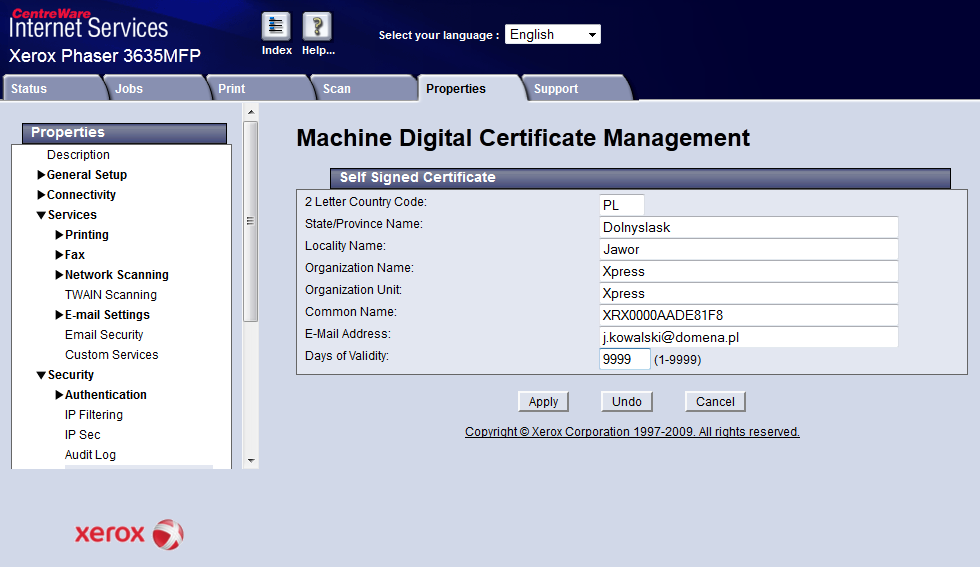The width and height of the screenshot is (980, 567).
Task: Click the E-Mail Address field
Action: click(x=748, y=337)
